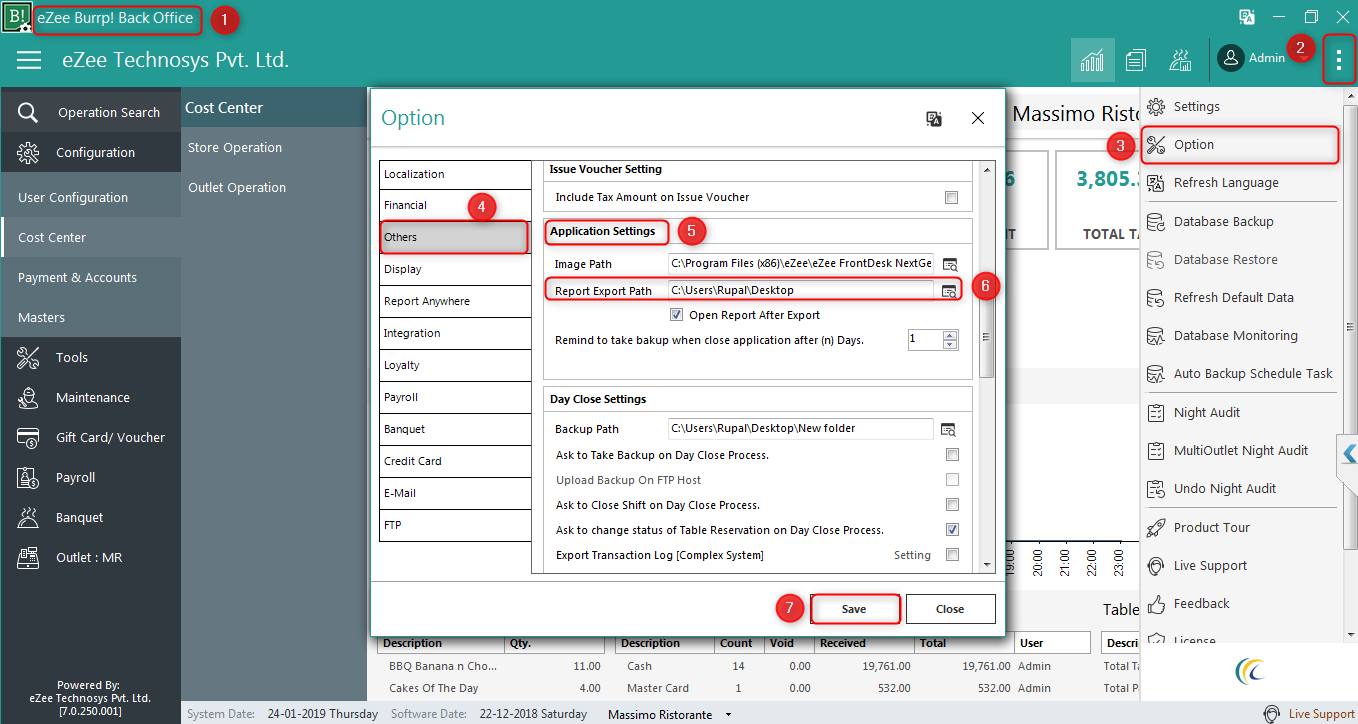
Task: Toggle Ask to change Table Reservation status checkbox
Action: coord(952,530)
